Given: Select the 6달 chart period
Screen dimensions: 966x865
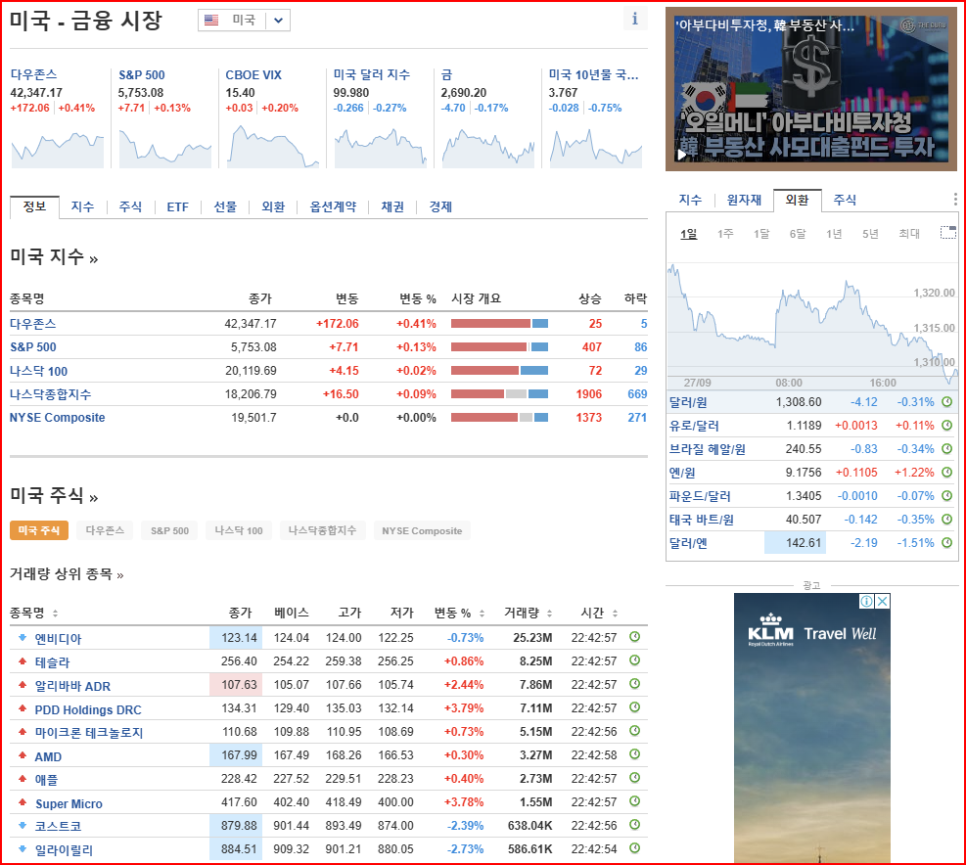Looking at the screenshot, I should 798,234.
